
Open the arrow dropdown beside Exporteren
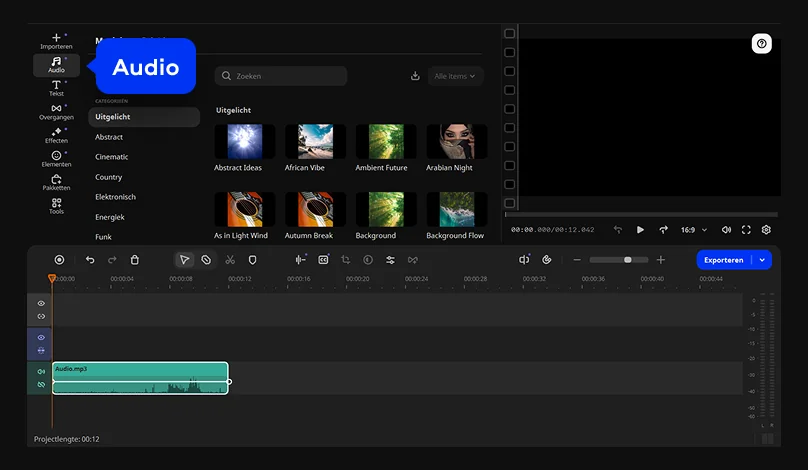(763, 260)
